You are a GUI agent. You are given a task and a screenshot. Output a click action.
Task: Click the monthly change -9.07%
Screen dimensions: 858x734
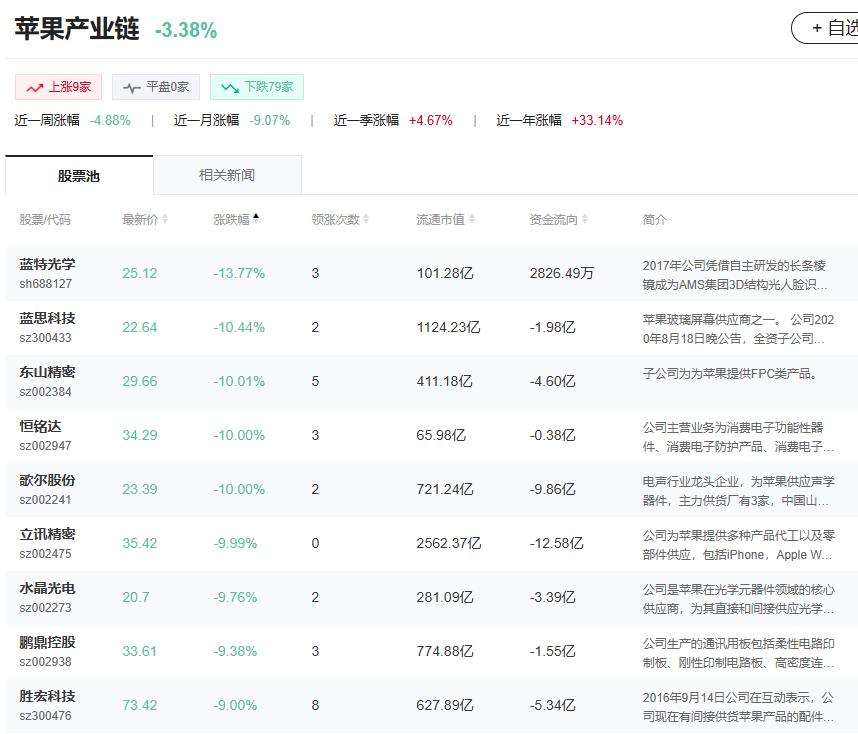[270, 120]
